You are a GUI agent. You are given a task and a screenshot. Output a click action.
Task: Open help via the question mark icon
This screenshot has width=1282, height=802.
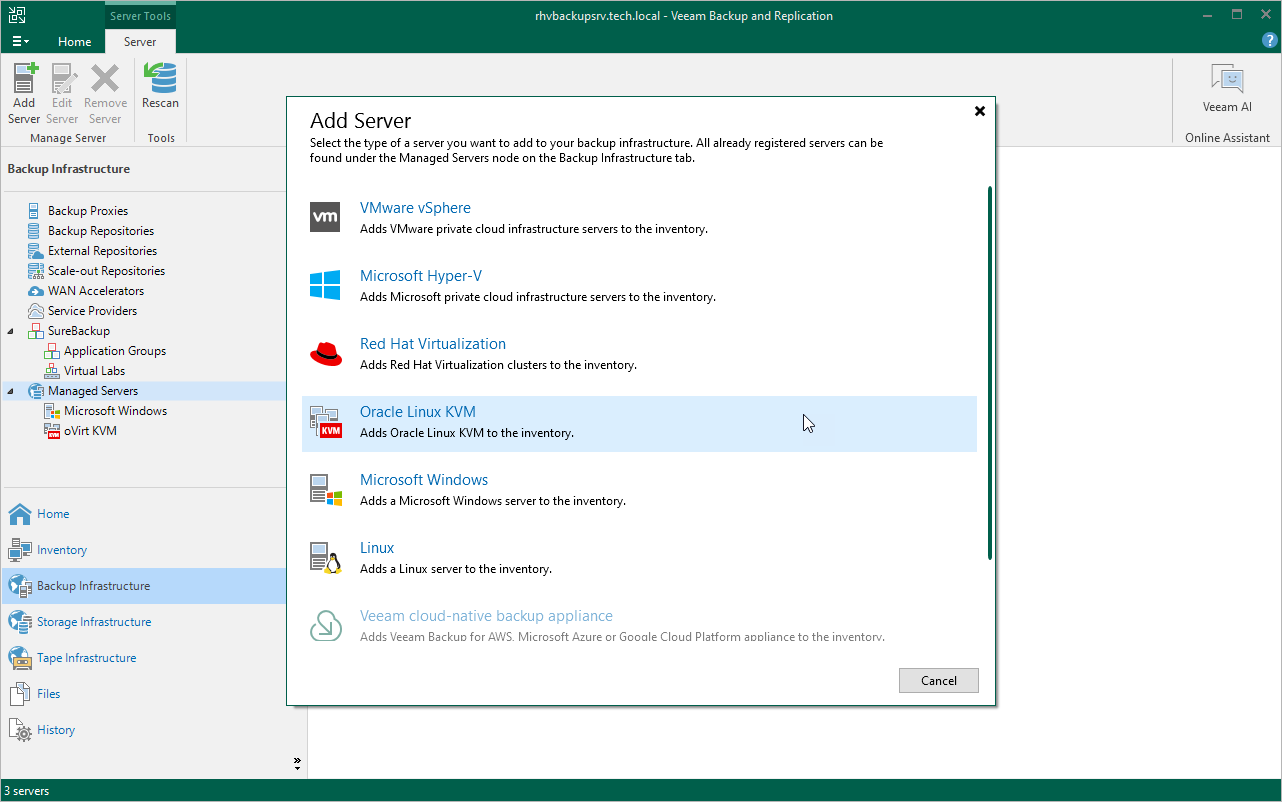point(1269,40)
